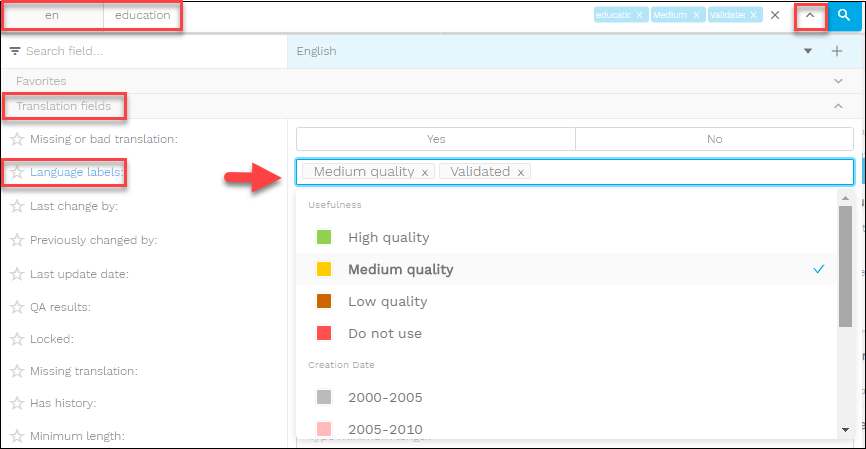The height and width of the screenshot is (449, 866).
Task: Remove the Medium quality tag from labels
Action: [425, 173]
